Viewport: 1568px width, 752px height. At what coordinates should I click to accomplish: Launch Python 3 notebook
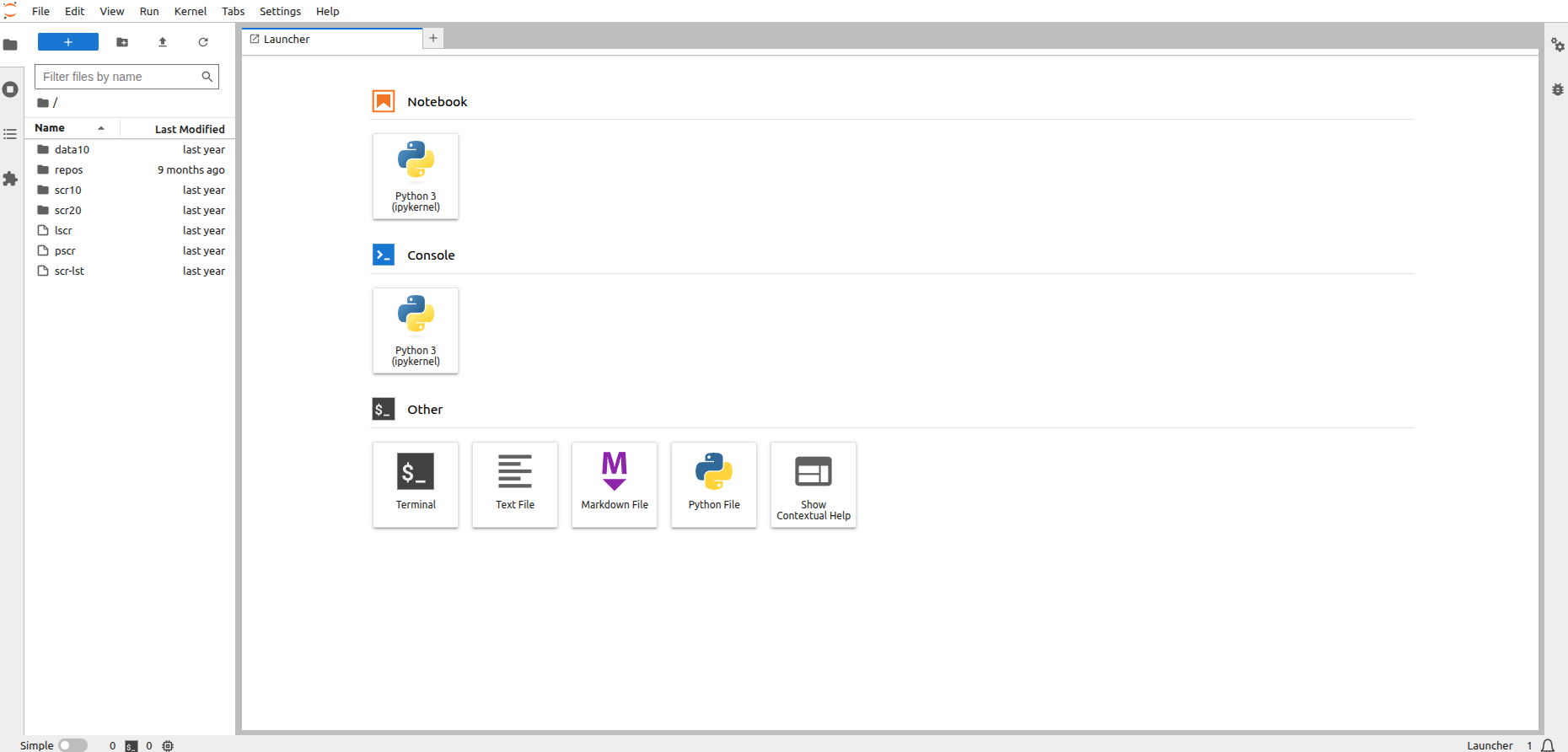tap(416, 176)
